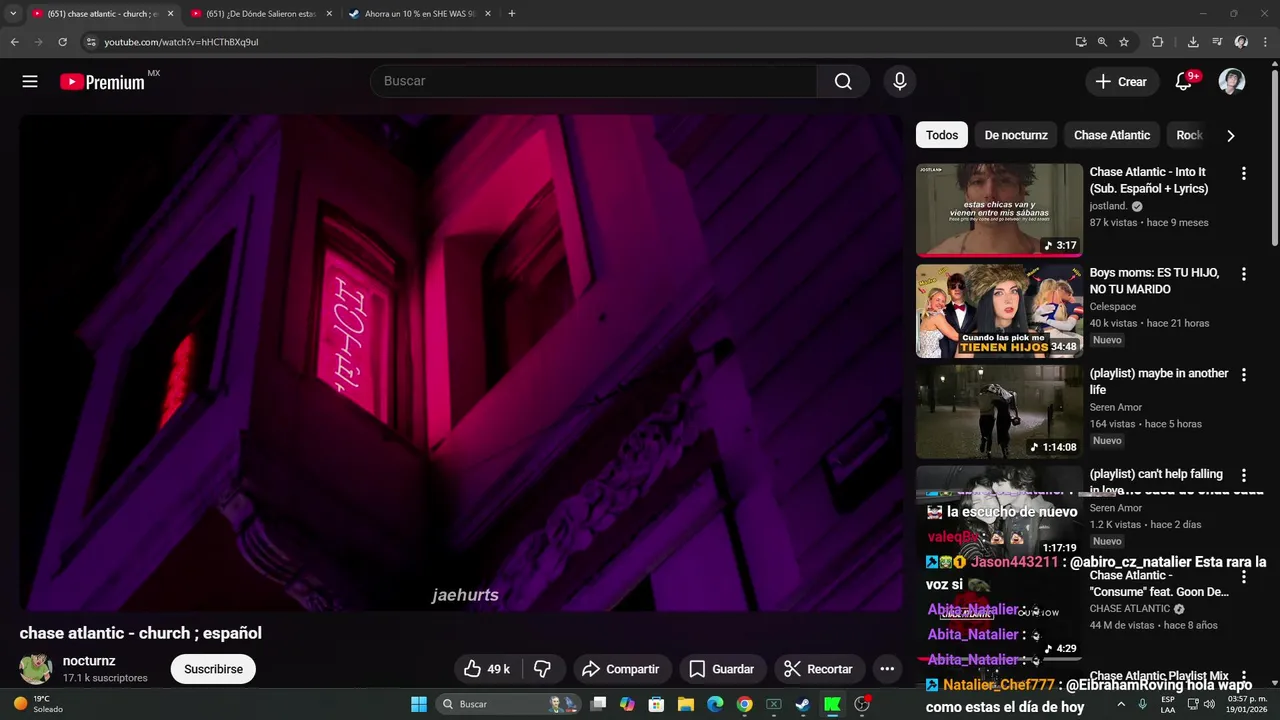This screenshot has width=1280, height=720.
Task: Open the YouTube account avatar menu
Action: 1232,82
